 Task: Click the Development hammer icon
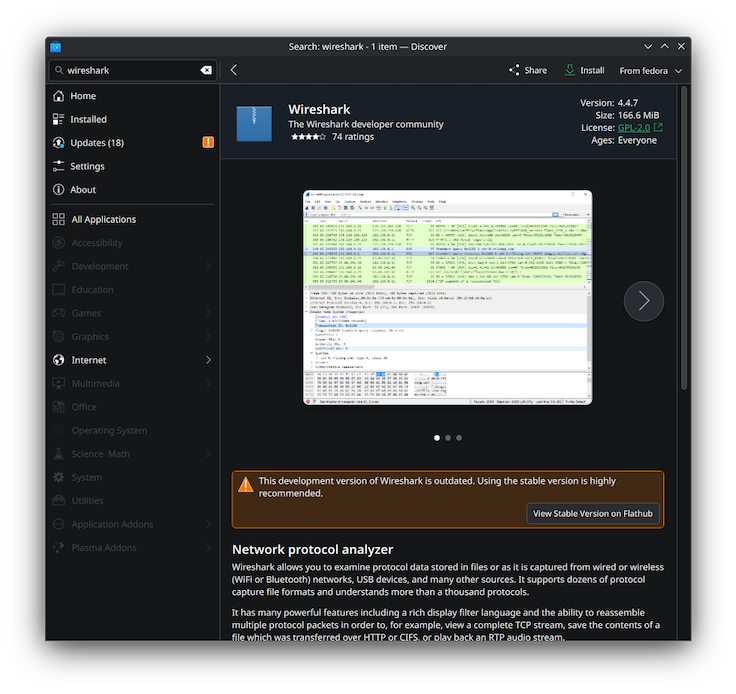pyautogui.click(x=59, y=266)
